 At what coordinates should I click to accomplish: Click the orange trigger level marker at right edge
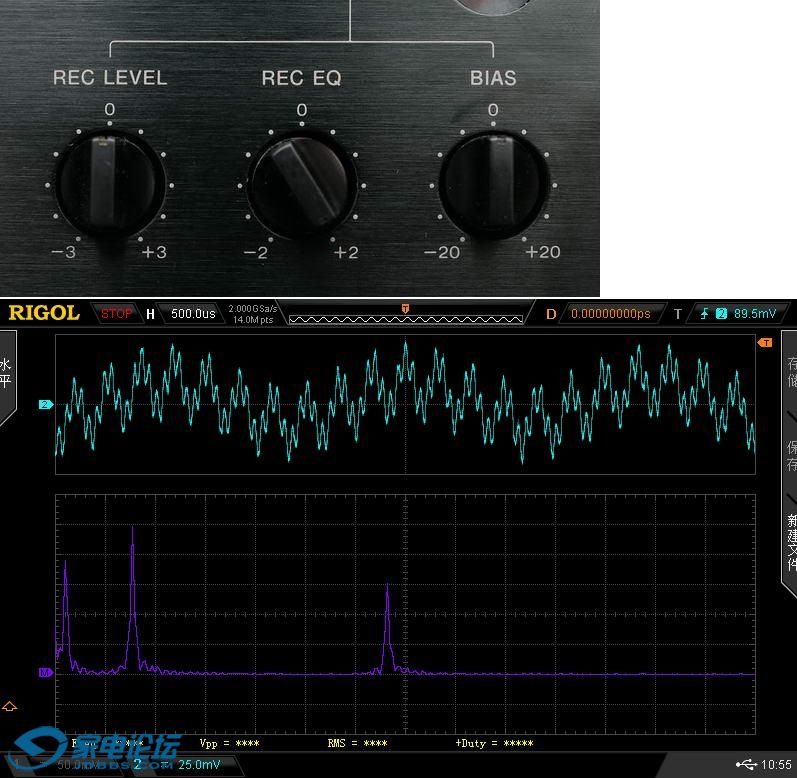coord(765,343)
